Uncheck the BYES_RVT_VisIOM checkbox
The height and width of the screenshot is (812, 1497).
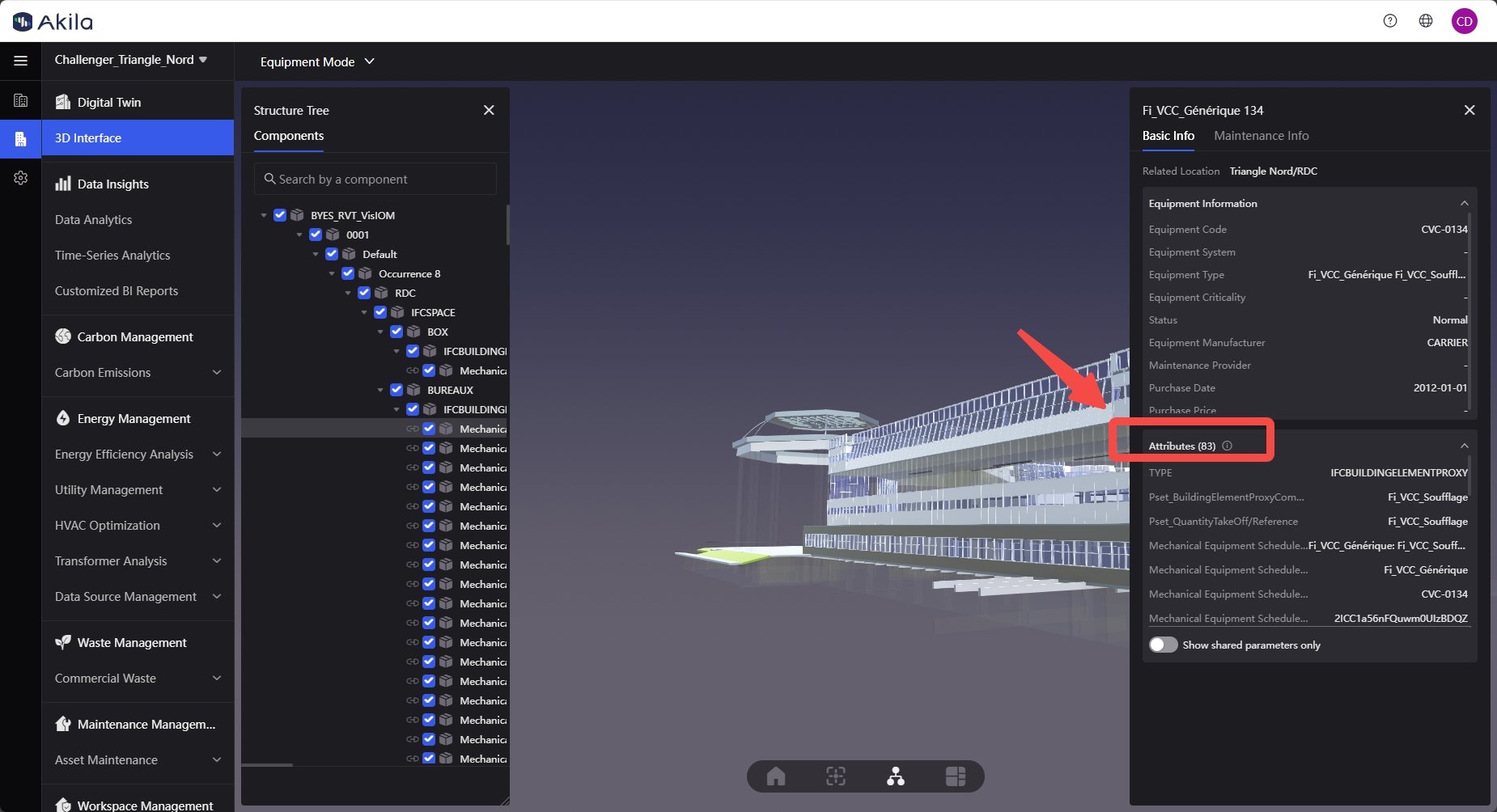[280, 215]
